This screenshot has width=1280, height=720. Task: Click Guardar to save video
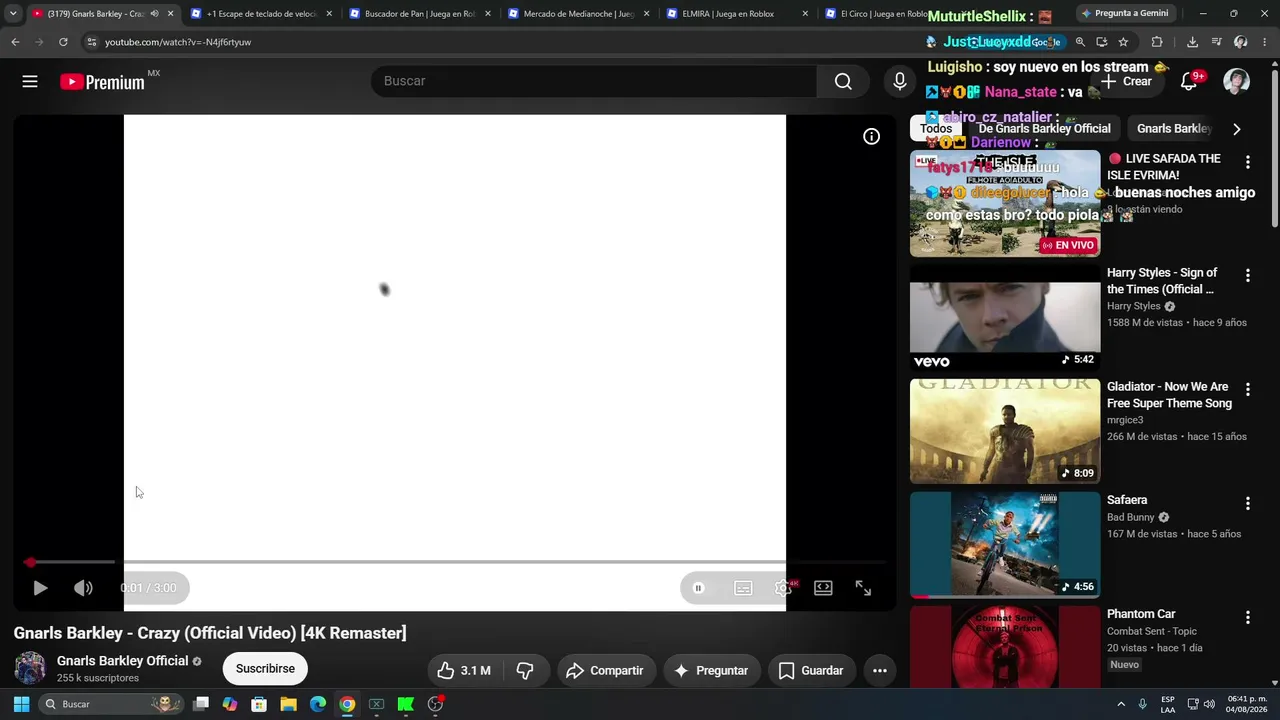click(811, 670)
